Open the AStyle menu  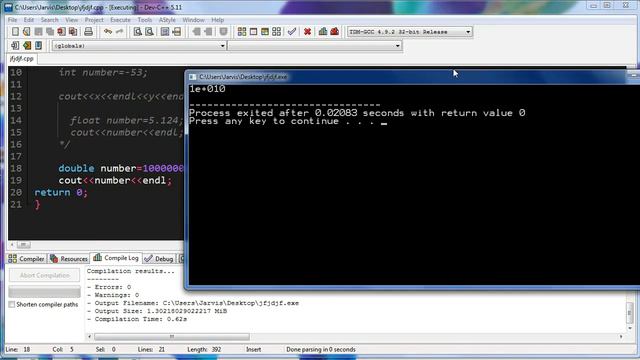tap(167, 20)
